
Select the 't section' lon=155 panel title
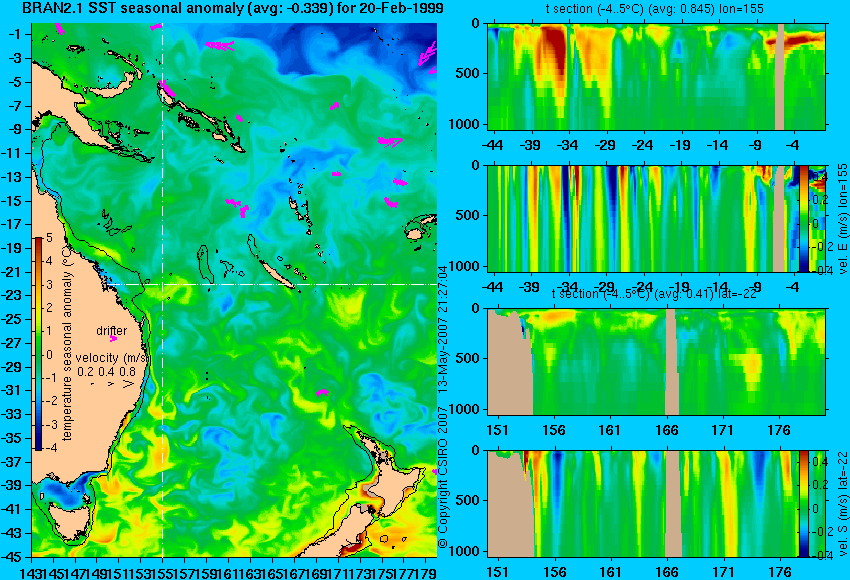click(655, 9)
